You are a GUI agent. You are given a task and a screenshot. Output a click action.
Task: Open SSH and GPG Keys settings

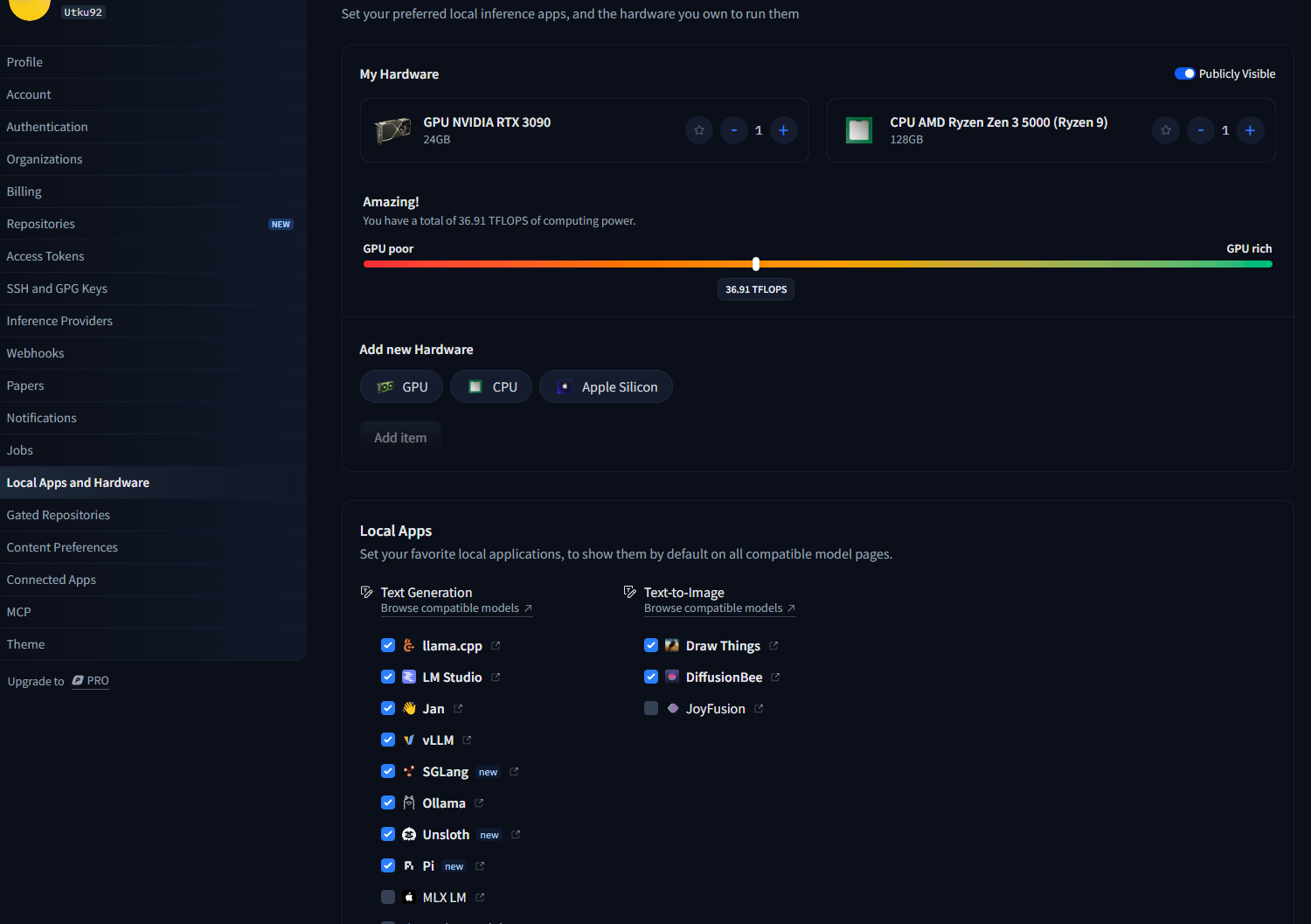[x=153, y=288]
